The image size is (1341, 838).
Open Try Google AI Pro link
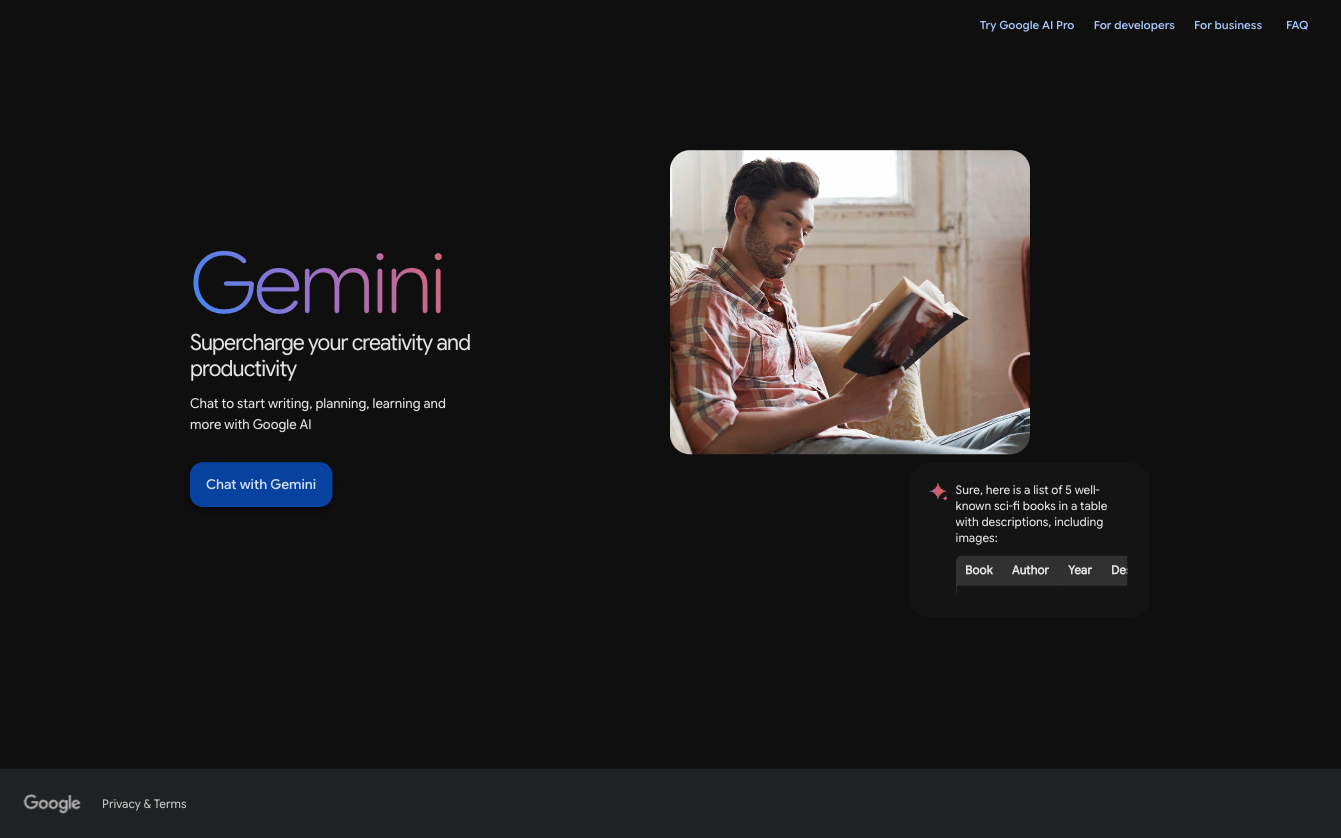point(1027,25)
